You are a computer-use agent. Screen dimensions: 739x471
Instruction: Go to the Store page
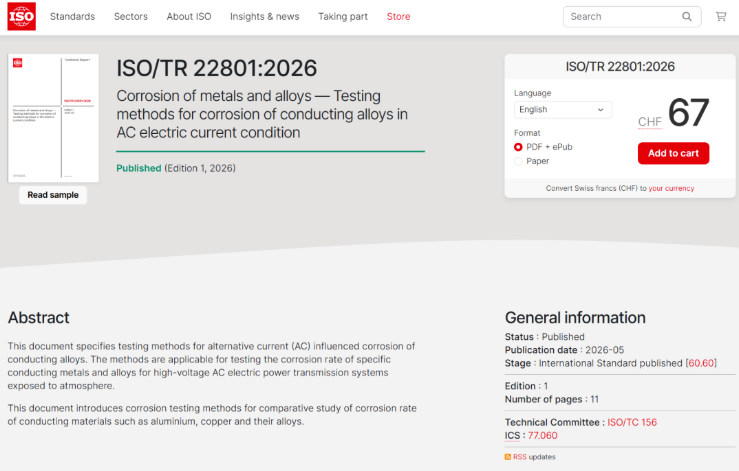pos(398,17)
